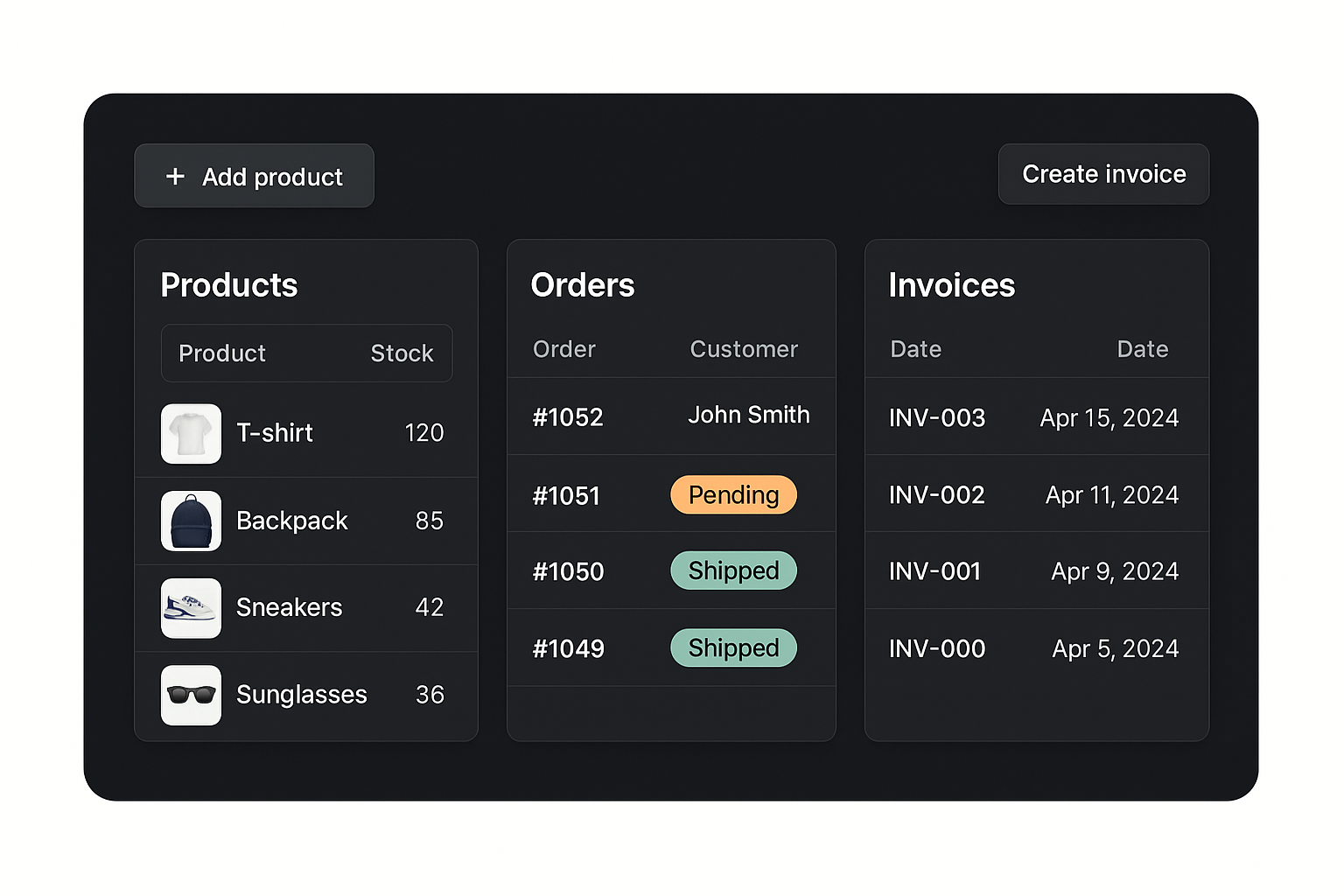Screen dimensions: 1344x896
Task: View invoice INV-001
Action: click(x=934, y=571)
